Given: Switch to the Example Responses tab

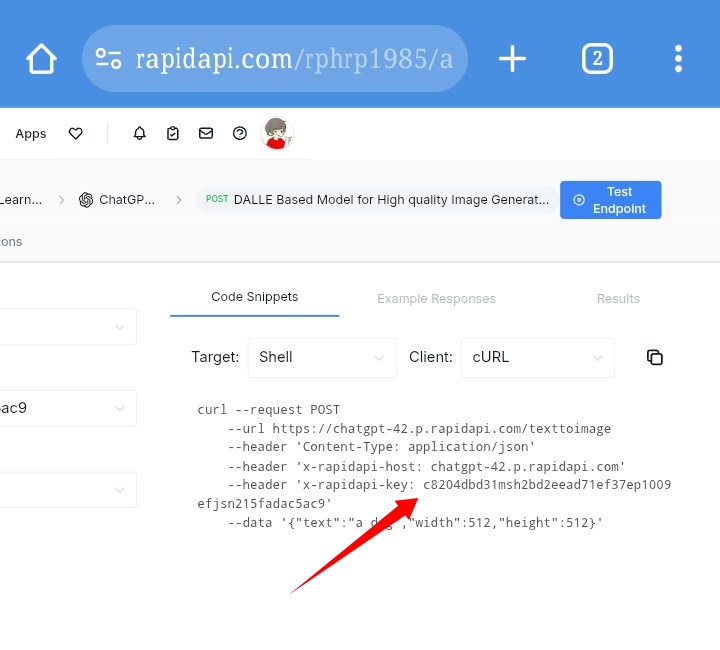Looking at the screenshot, I should pos(436,299).
